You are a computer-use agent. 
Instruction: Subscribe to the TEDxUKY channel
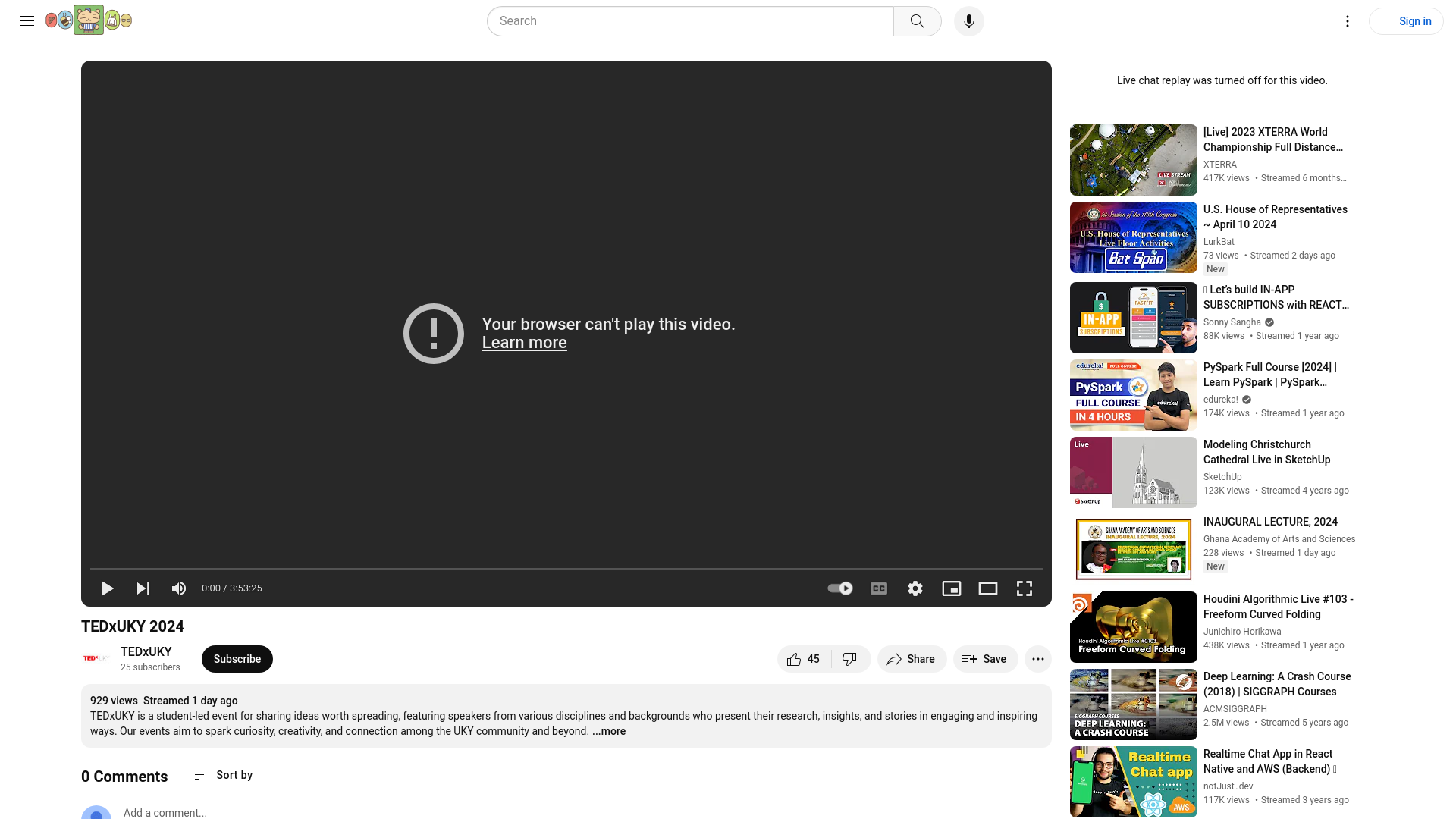(237, 659)
